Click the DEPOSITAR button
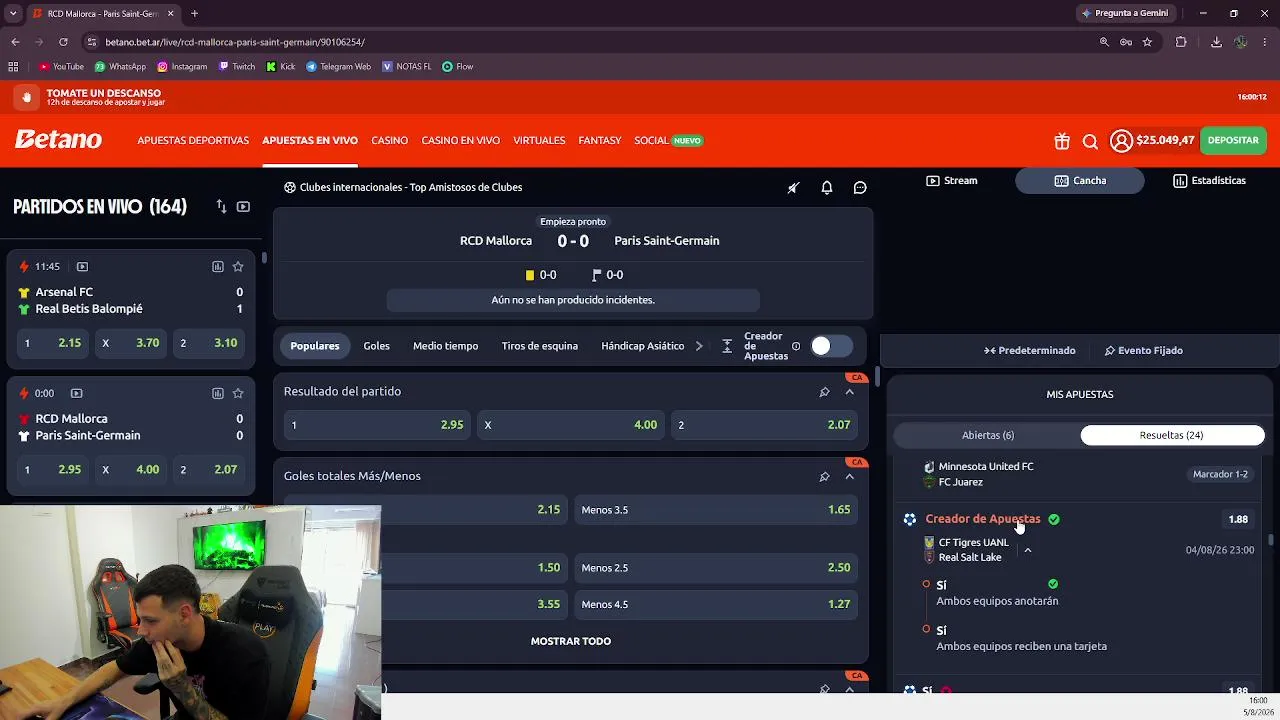This screenshot has width=1280, height=720. (1233, 141)
